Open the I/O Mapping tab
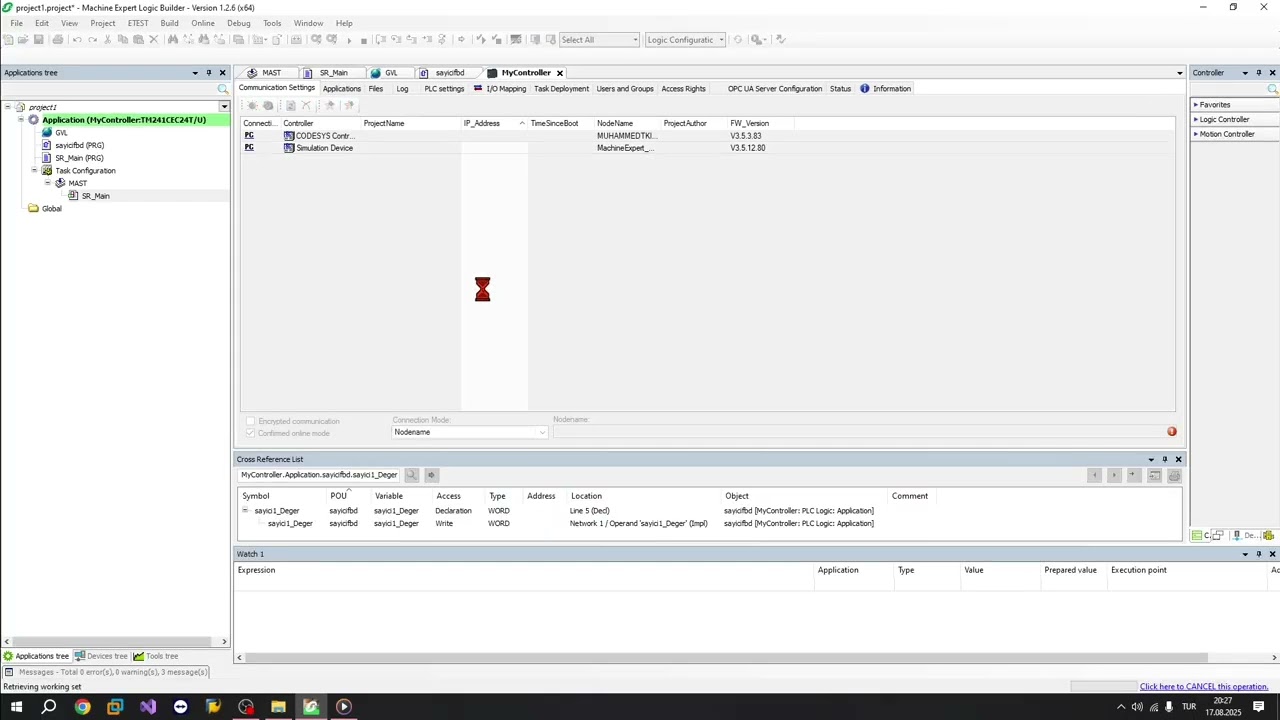Screen dimensions: 1280x720 [500, 89]
